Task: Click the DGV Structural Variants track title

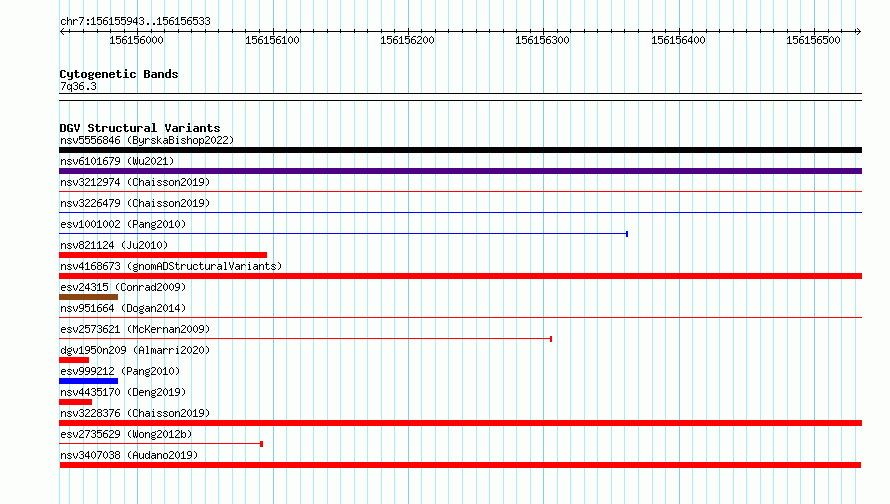Action: point(140,128)
